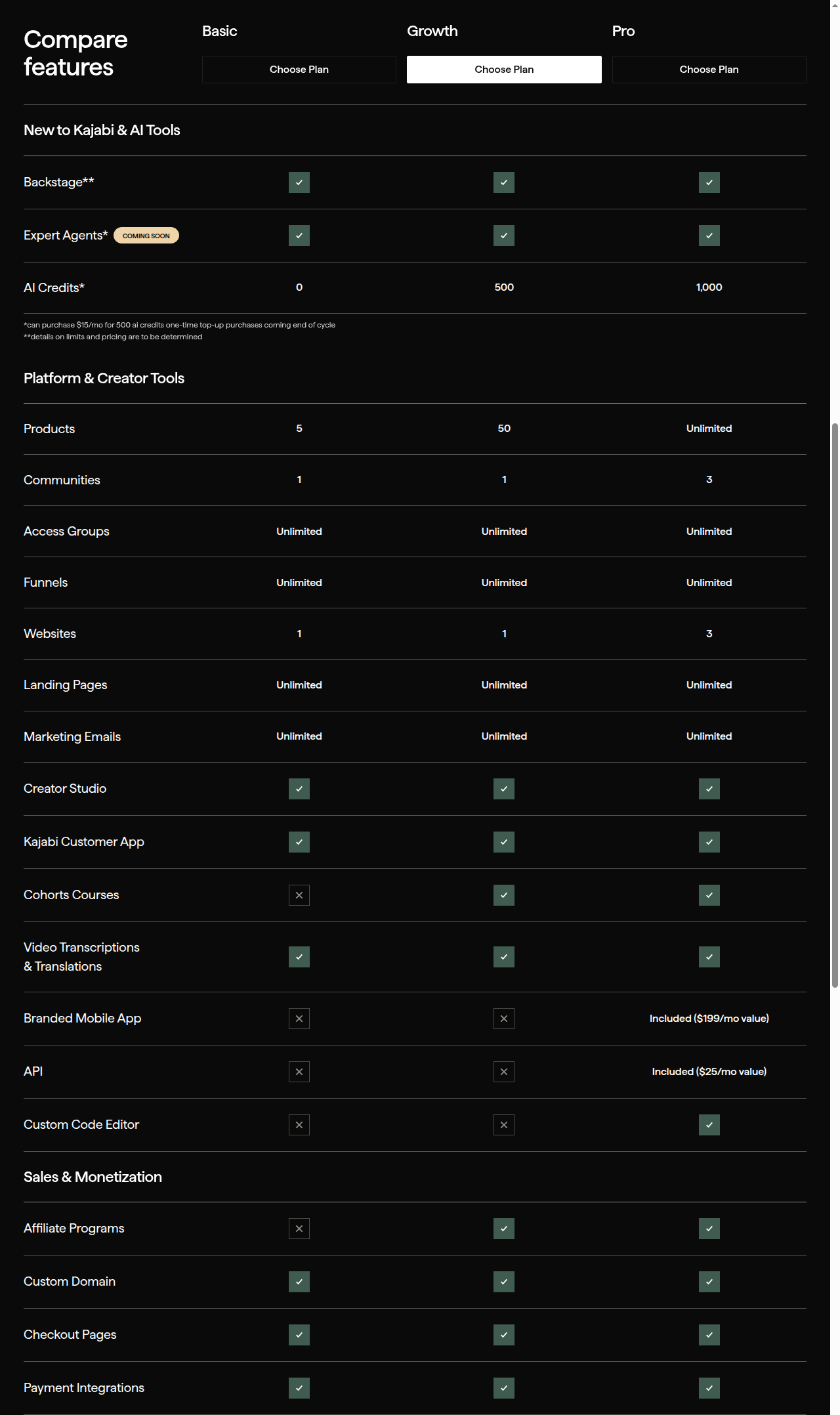Screen dimensions: 840x1415
Task: Click "Included ($199/mo value)" for Branded Mobile App
Action: [709, 1019]
